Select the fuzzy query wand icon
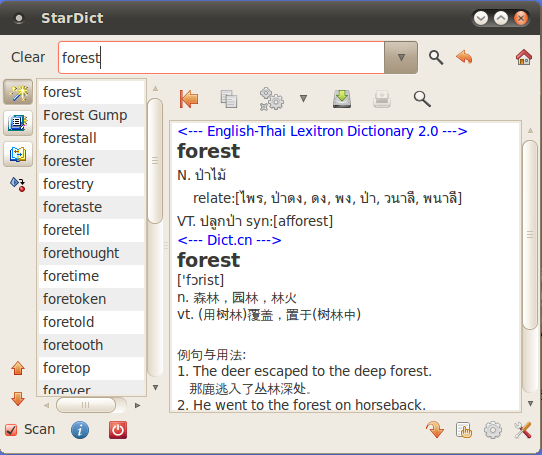This screenshot has height=455, width=542. pyautogui.click(x=18, y=92)
